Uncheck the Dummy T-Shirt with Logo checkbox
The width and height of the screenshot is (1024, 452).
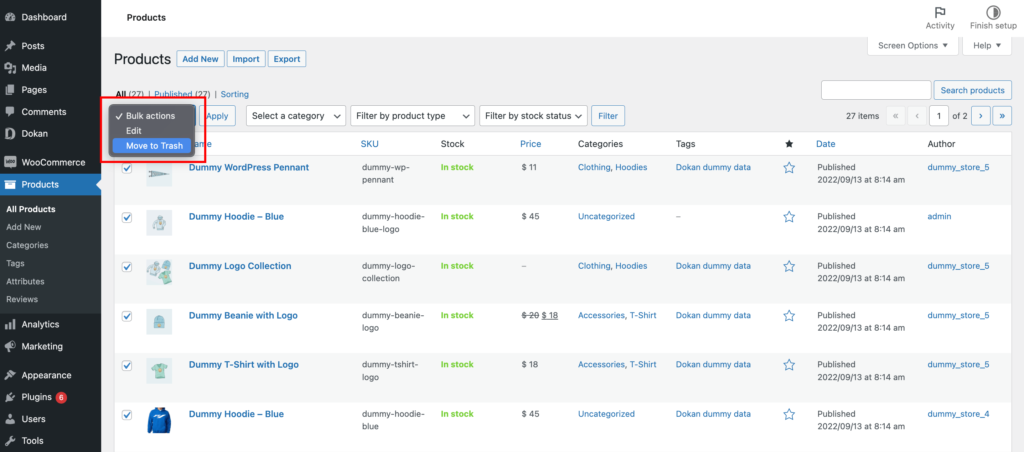[127, 365]
